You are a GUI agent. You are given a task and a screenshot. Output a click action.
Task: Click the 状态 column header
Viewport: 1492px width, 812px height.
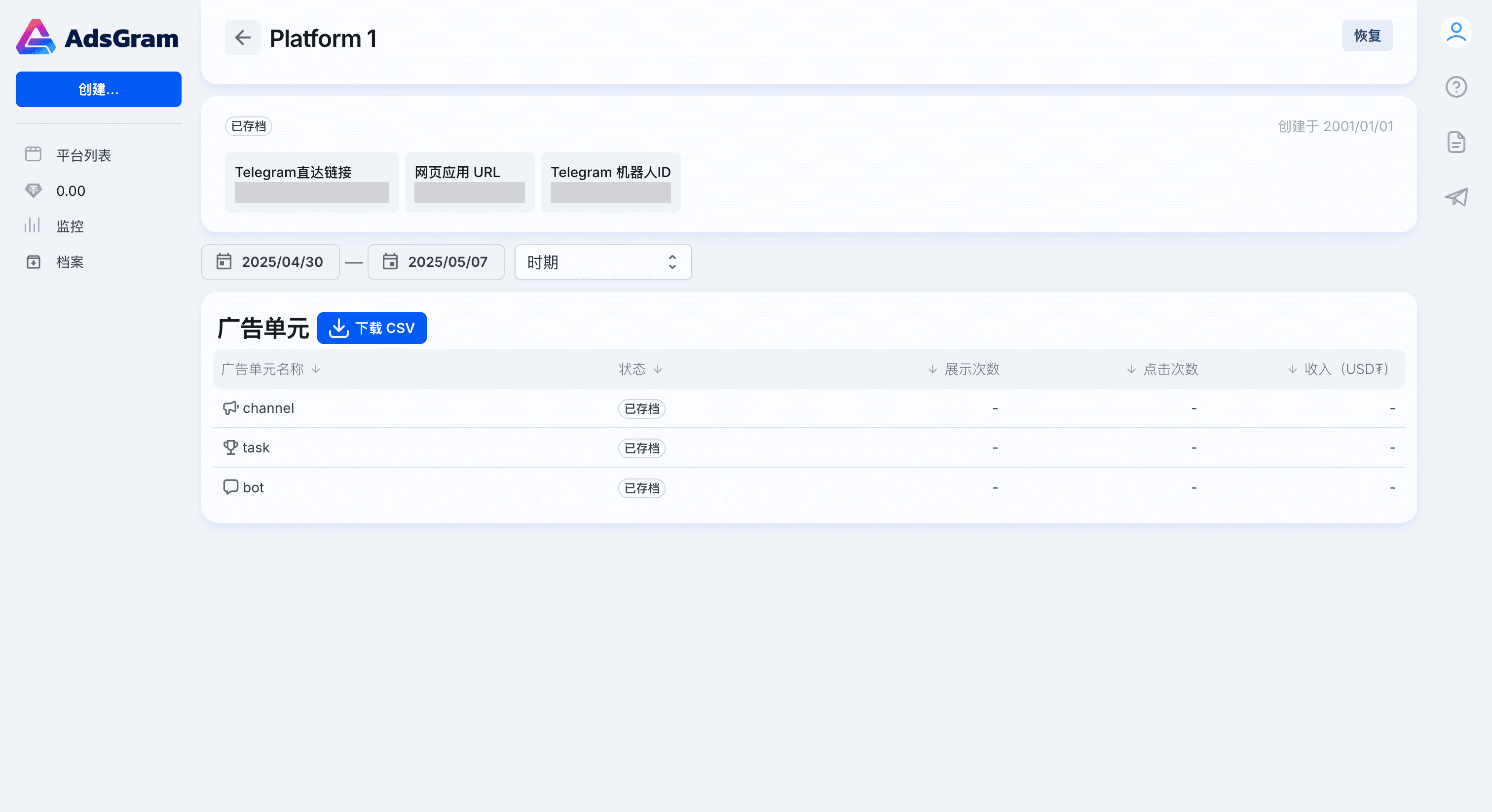click(632, 369)
